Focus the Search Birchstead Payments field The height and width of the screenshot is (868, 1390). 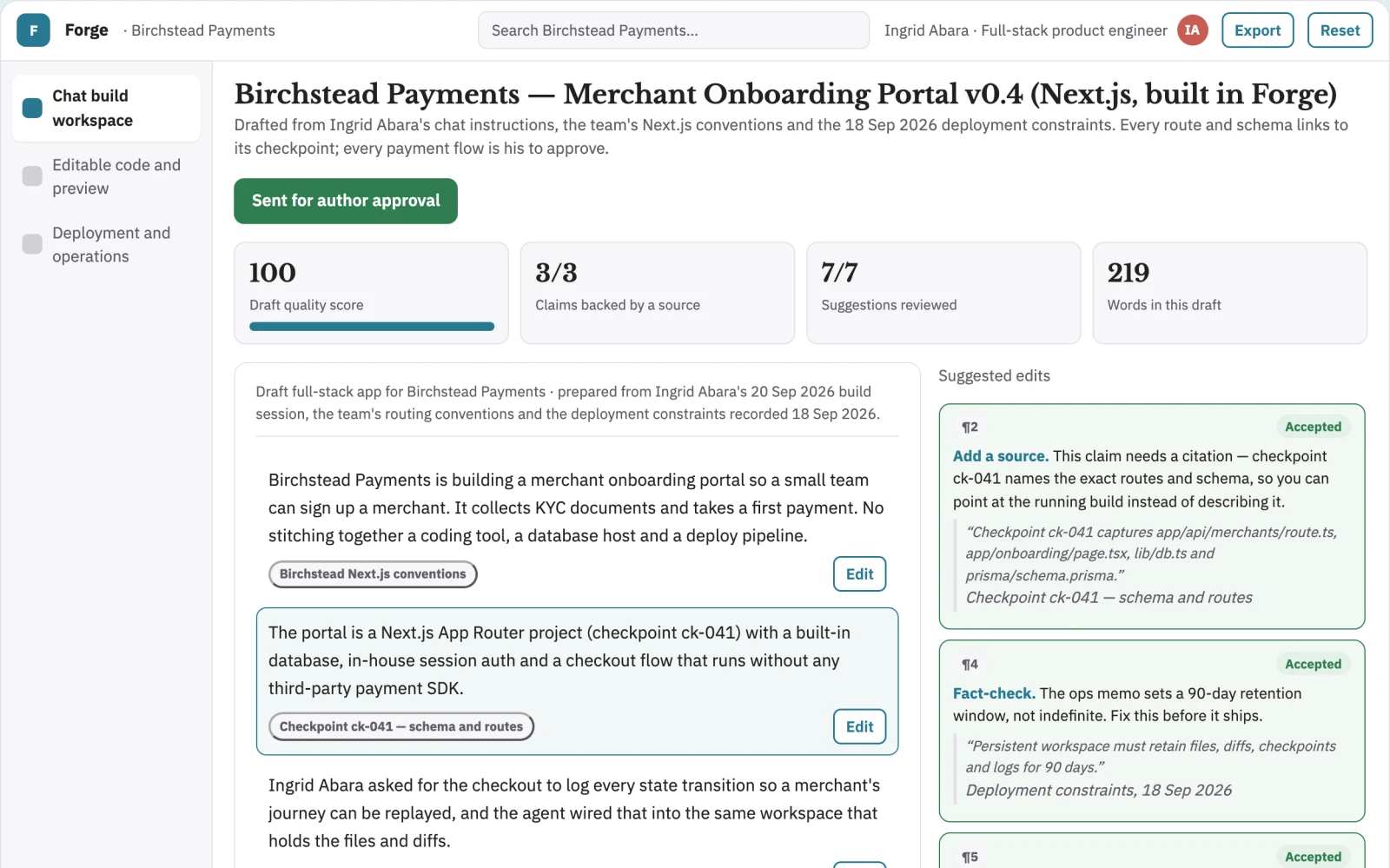click(x=673, y=30)
